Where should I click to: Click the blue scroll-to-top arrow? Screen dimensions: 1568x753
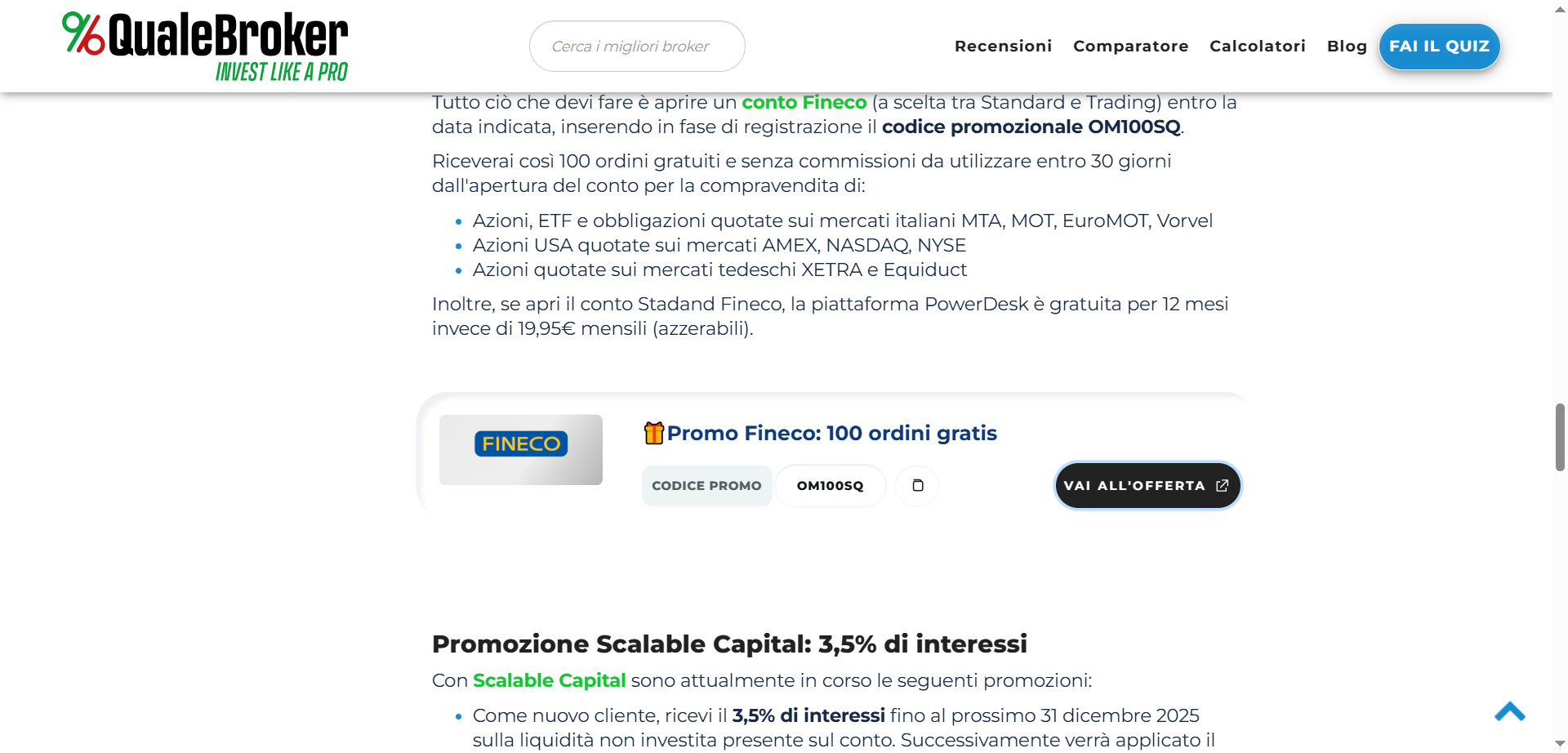pyautogui.click(x=1509, y=712)
